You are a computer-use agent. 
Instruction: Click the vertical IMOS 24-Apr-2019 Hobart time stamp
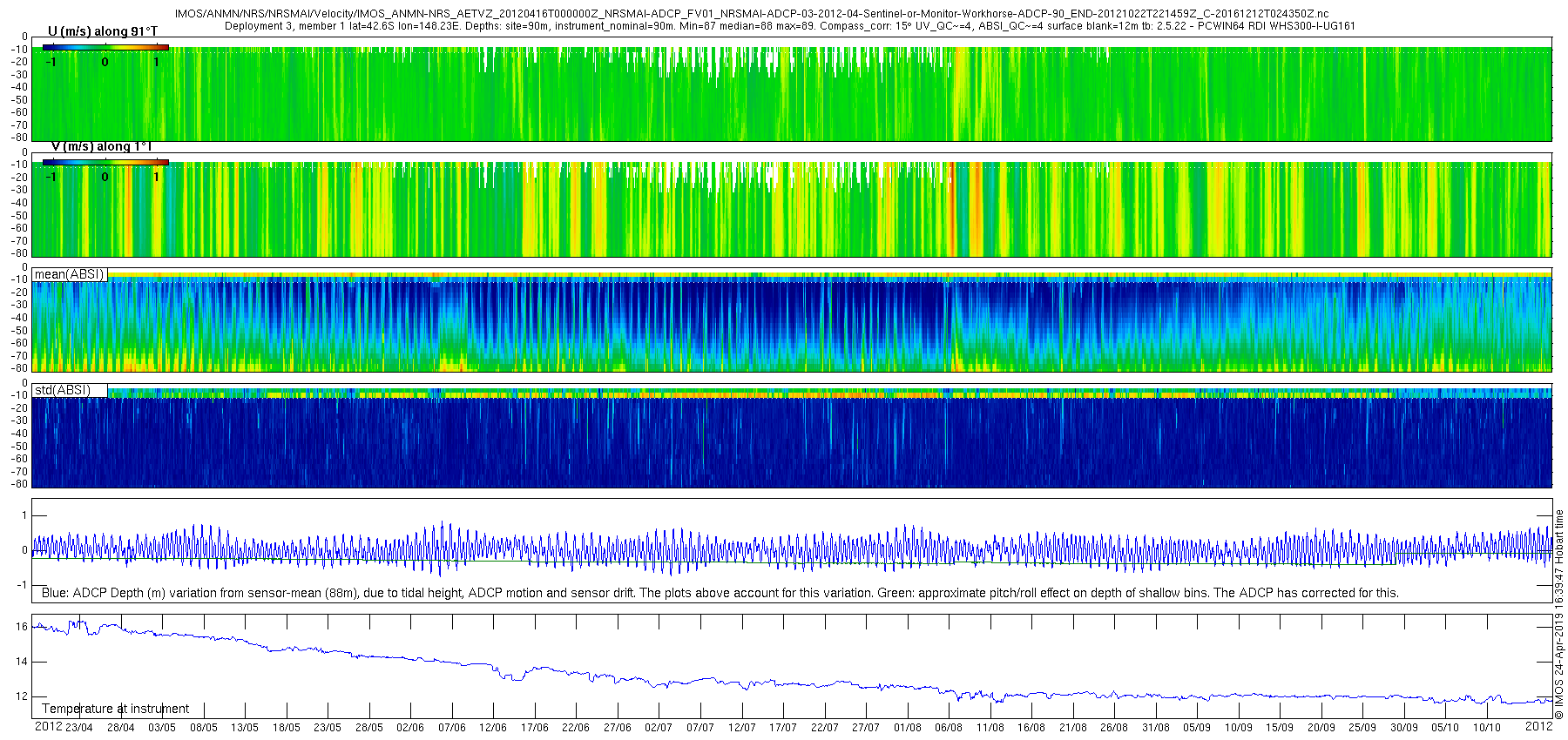[x=1559, y=614]
